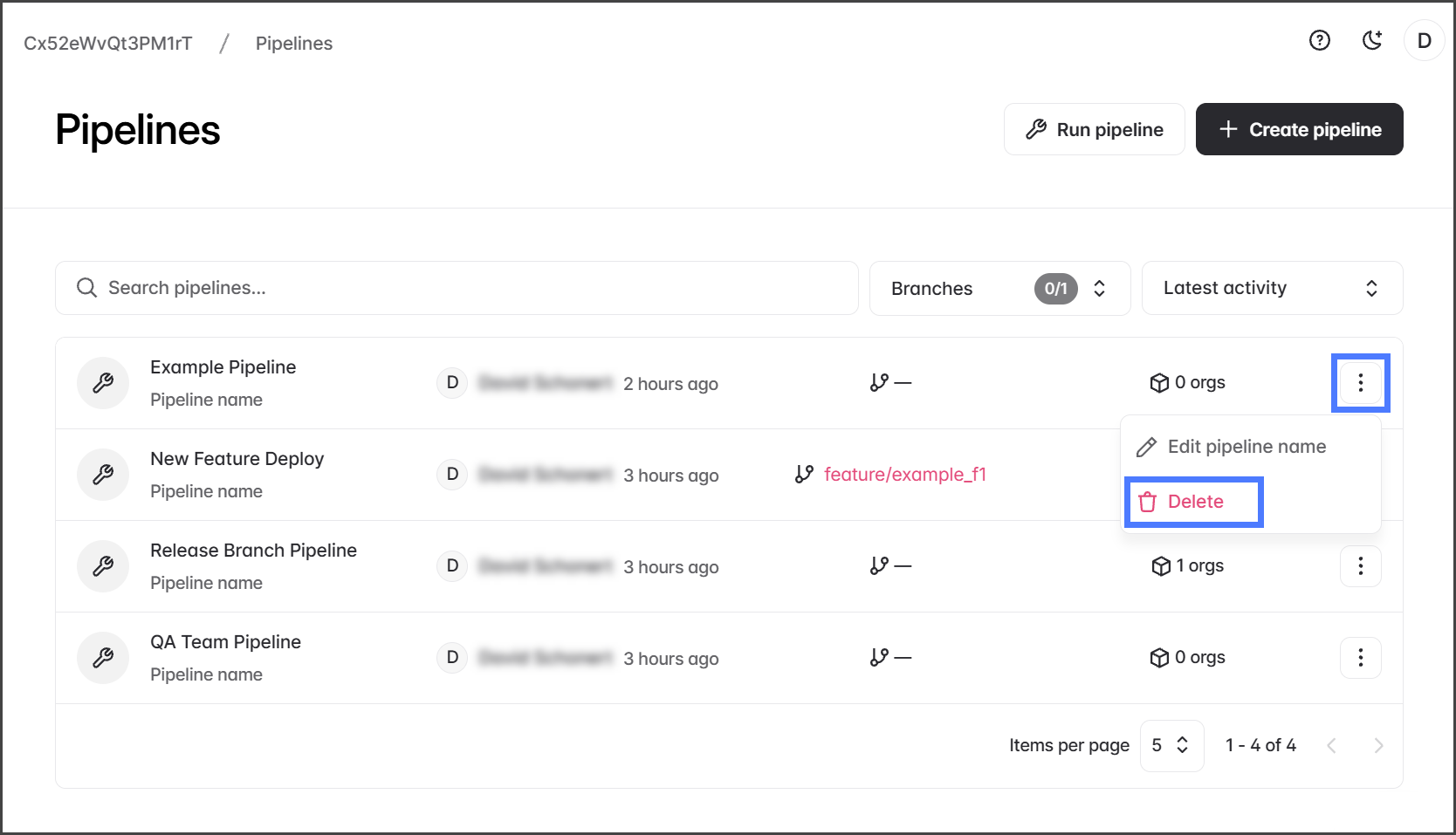Click the wrench icon for Example Pipeline
Viewport: 1456px width, 835px height.
pos(103,383)
